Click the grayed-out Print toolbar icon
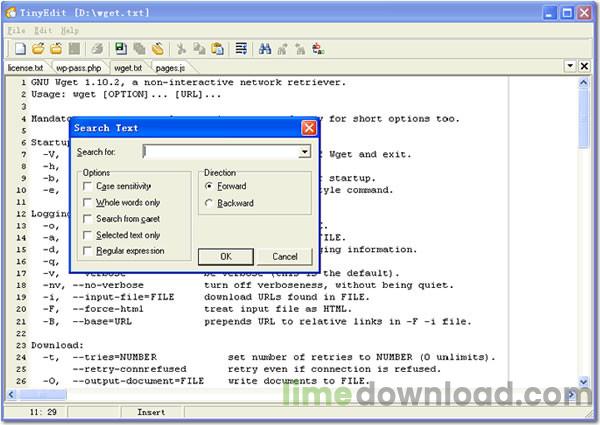This screenshot has width=600, height=425. coord(97,49)
